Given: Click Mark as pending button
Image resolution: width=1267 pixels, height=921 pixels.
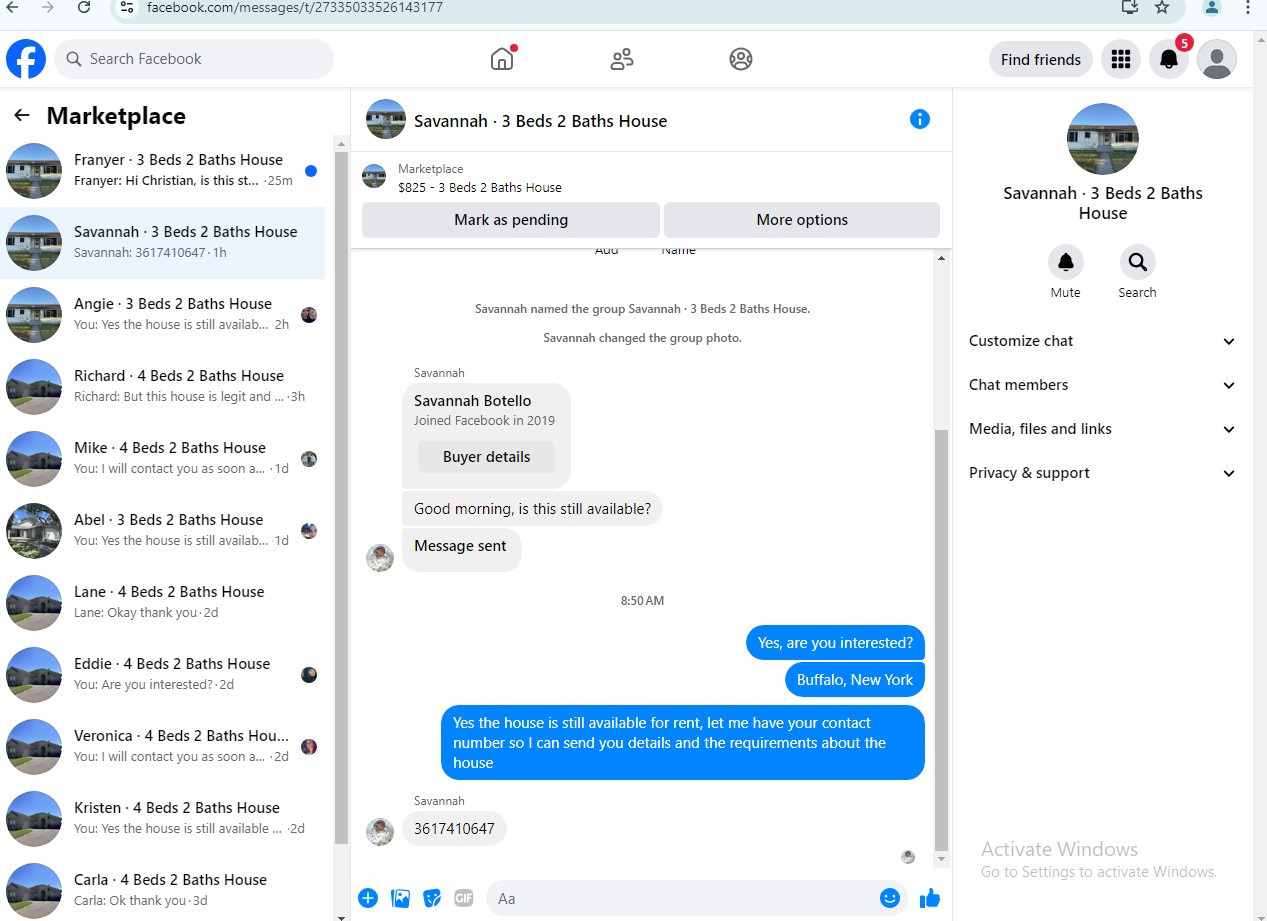Looking at the screenshot, I should [511, 220].
